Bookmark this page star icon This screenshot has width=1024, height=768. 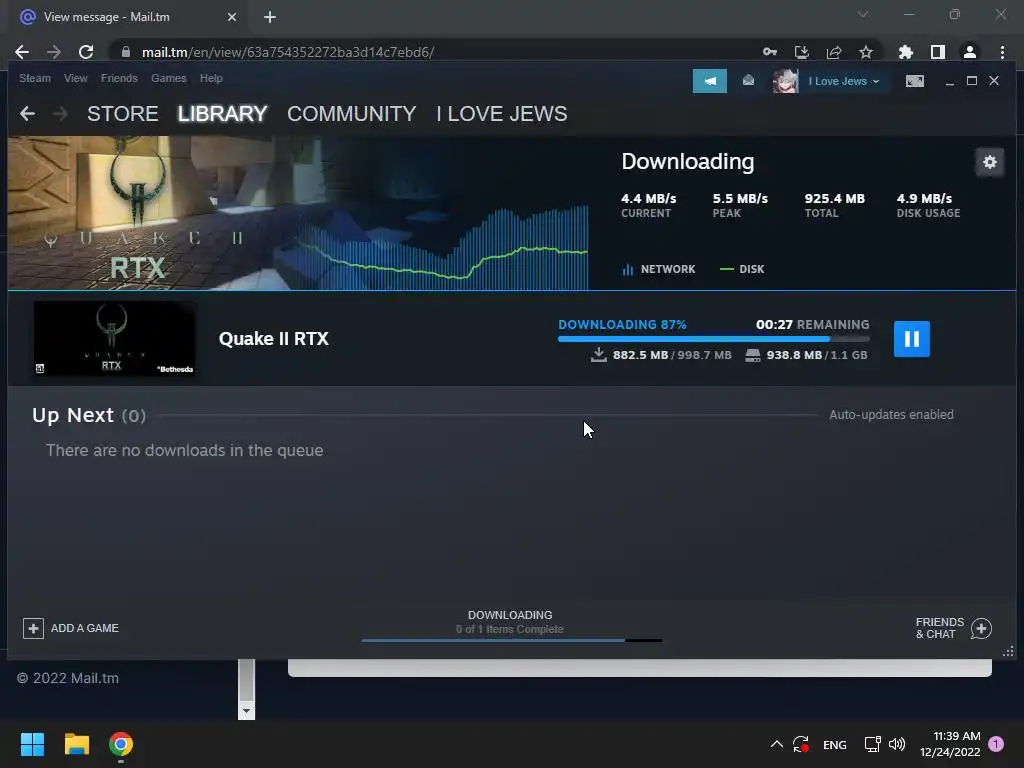[x=866, y=52]
